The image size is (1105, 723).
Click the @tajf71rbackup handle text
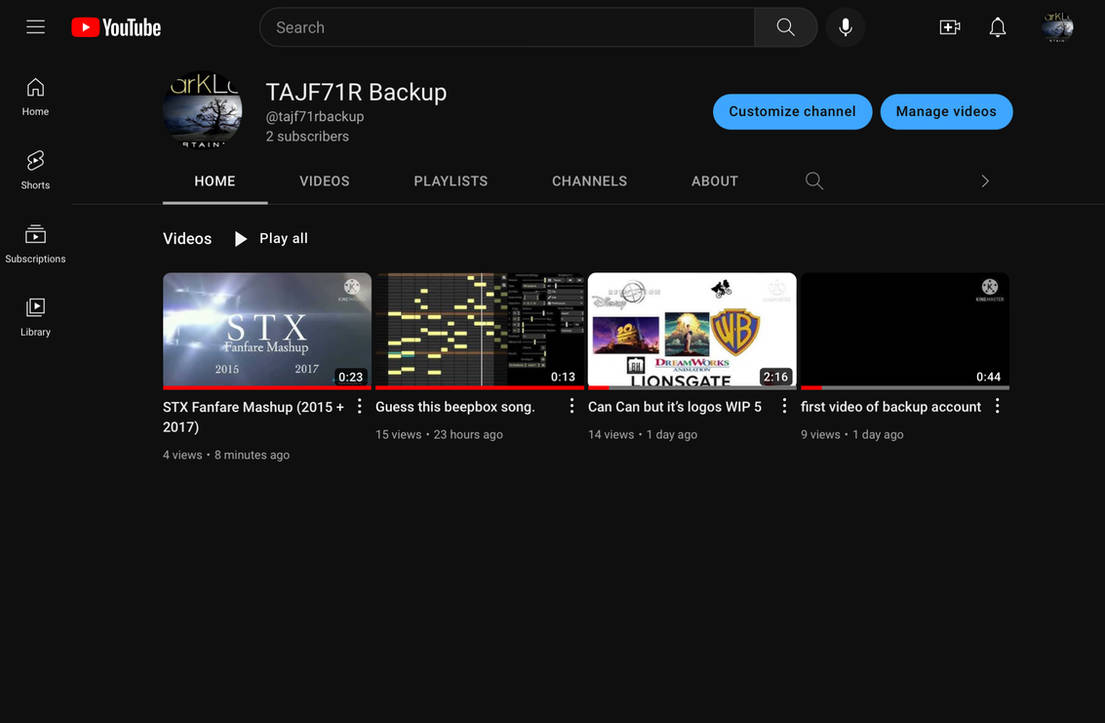coord(314,116)
